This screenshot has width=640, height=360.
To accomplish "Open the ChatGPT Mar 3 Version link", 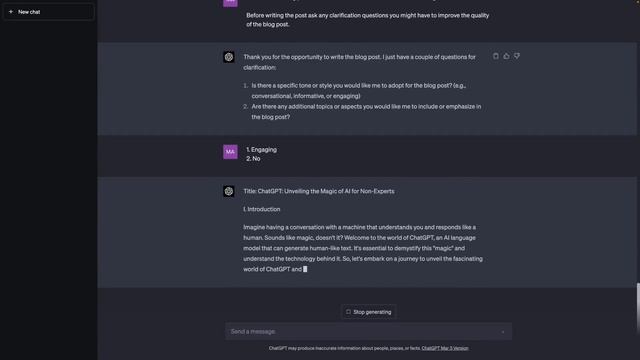I will point(445,348).
